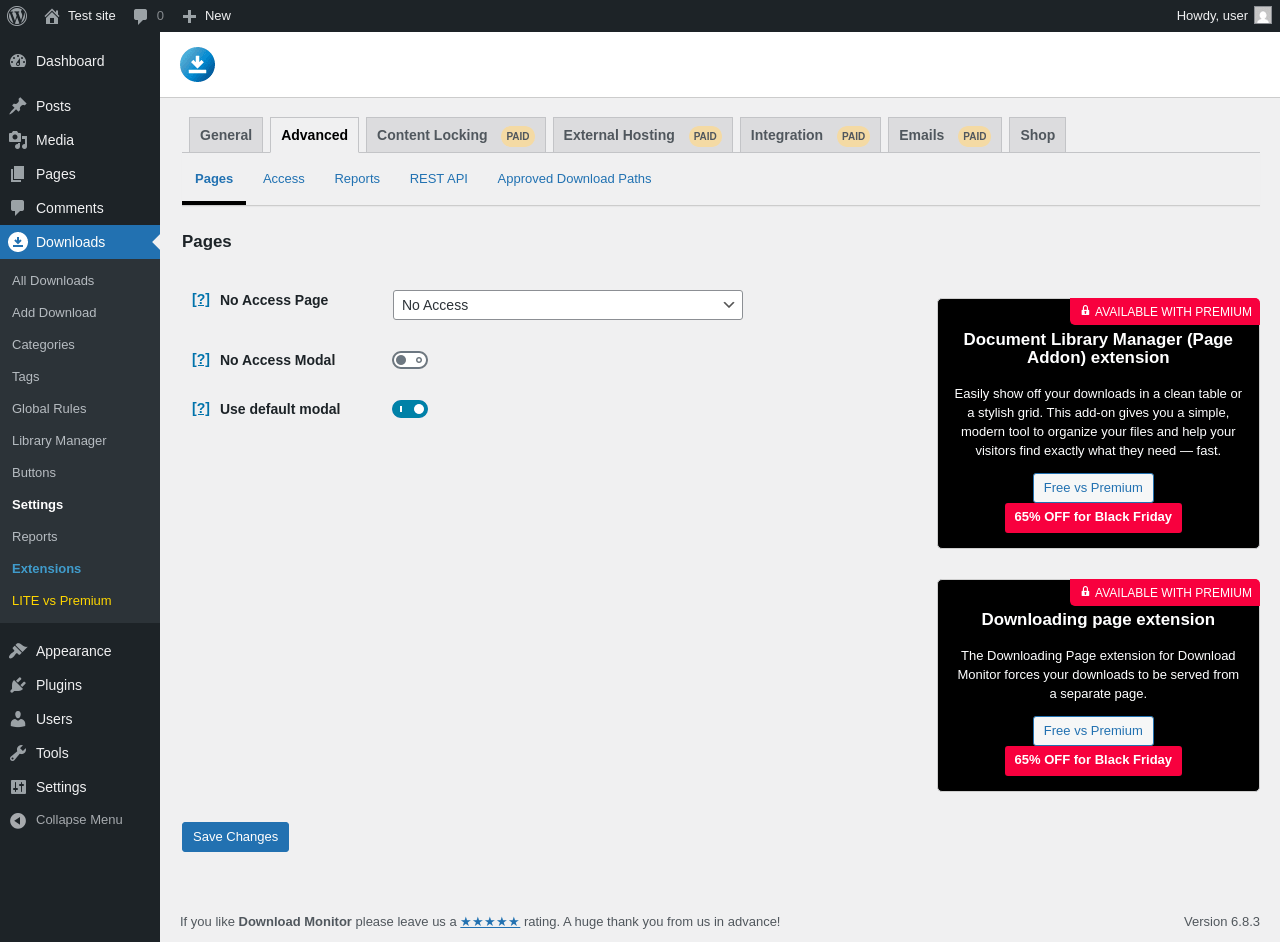The width and height of the screenshot is (1280, 942).
Task: Open the Content Locking tab
Action: tap(456, 135)
